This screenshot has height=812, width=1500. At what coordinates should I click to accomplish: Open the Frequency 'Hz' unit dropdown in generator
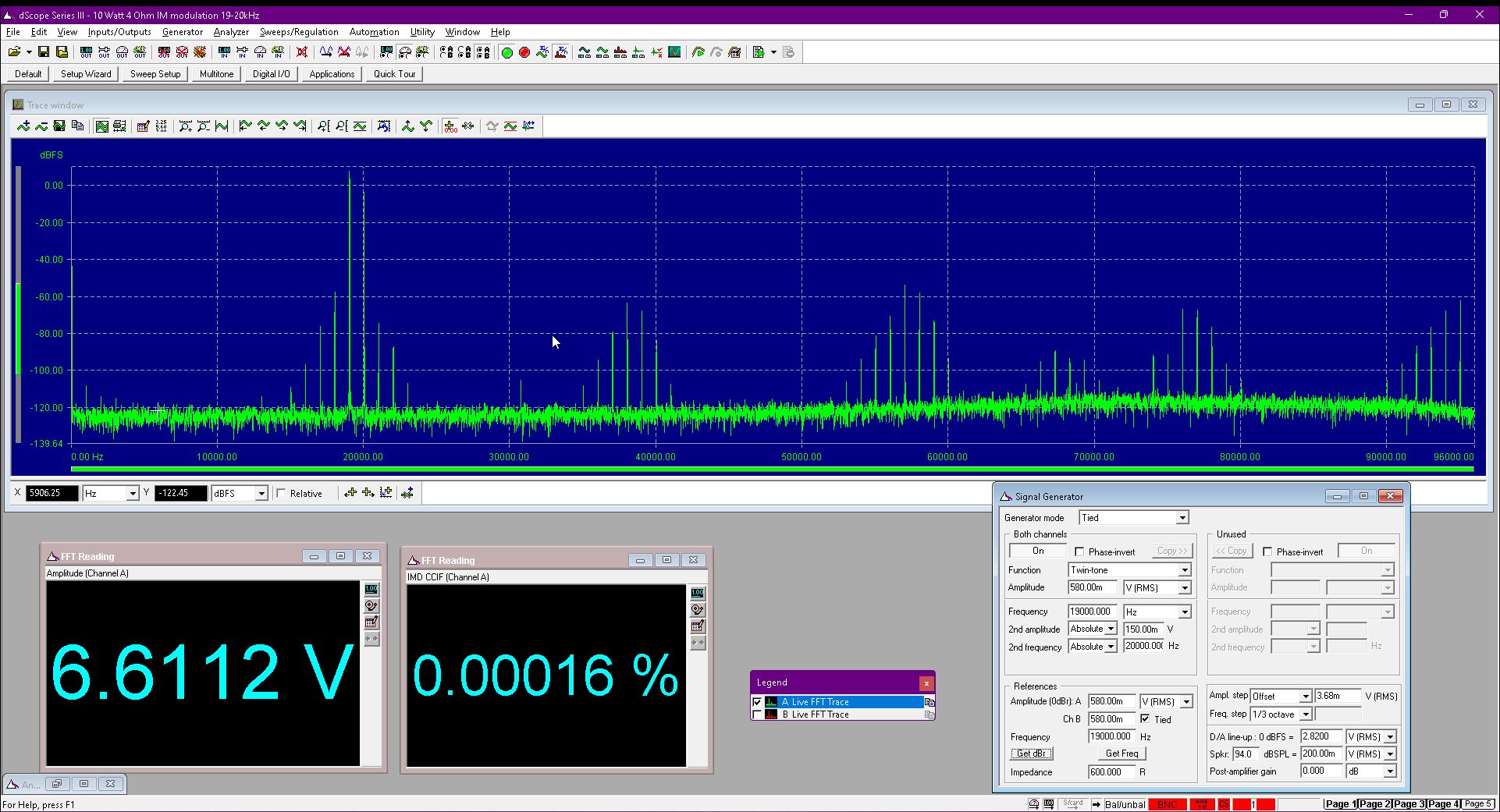pos(1185,612)
